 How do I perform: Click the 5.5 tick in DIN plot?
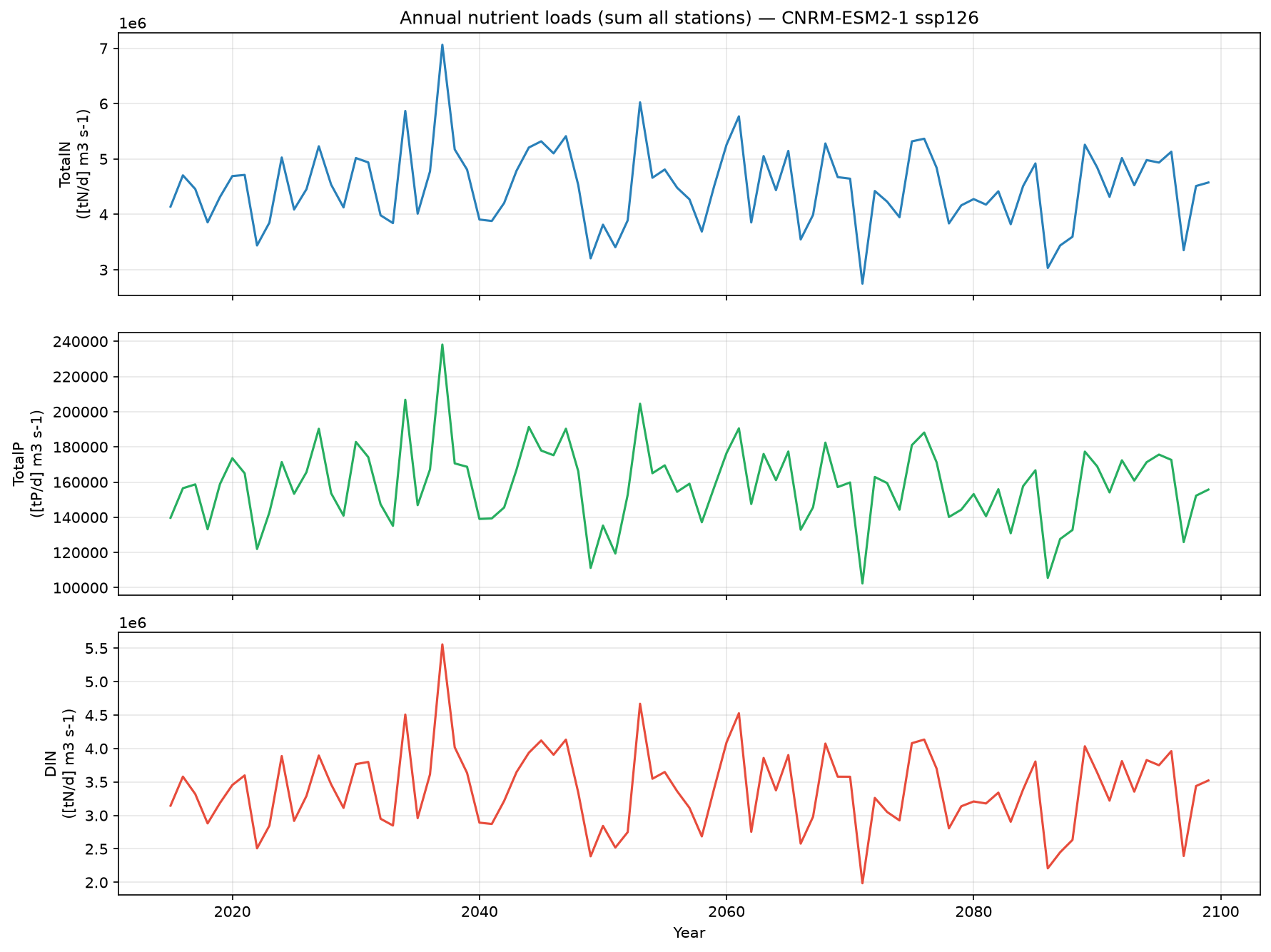96,649
